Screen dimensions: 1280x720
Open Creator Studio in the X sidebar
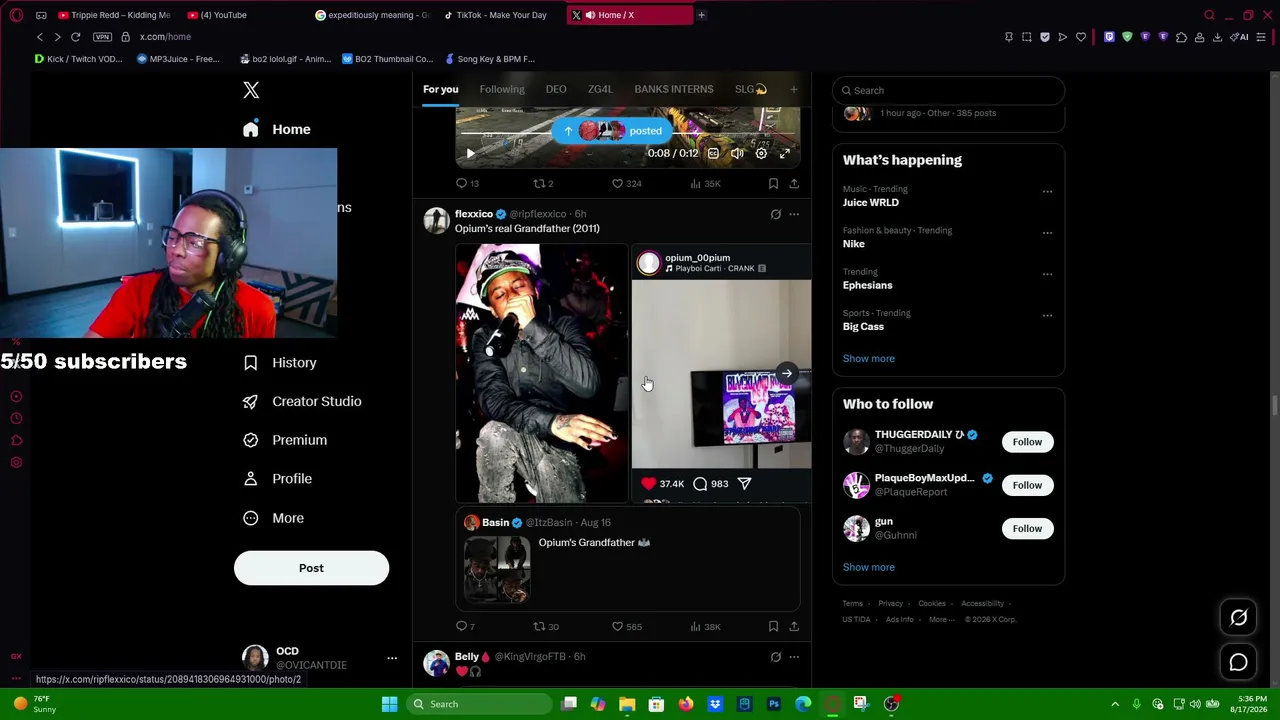pyautogui.click(x=302, y=401)
